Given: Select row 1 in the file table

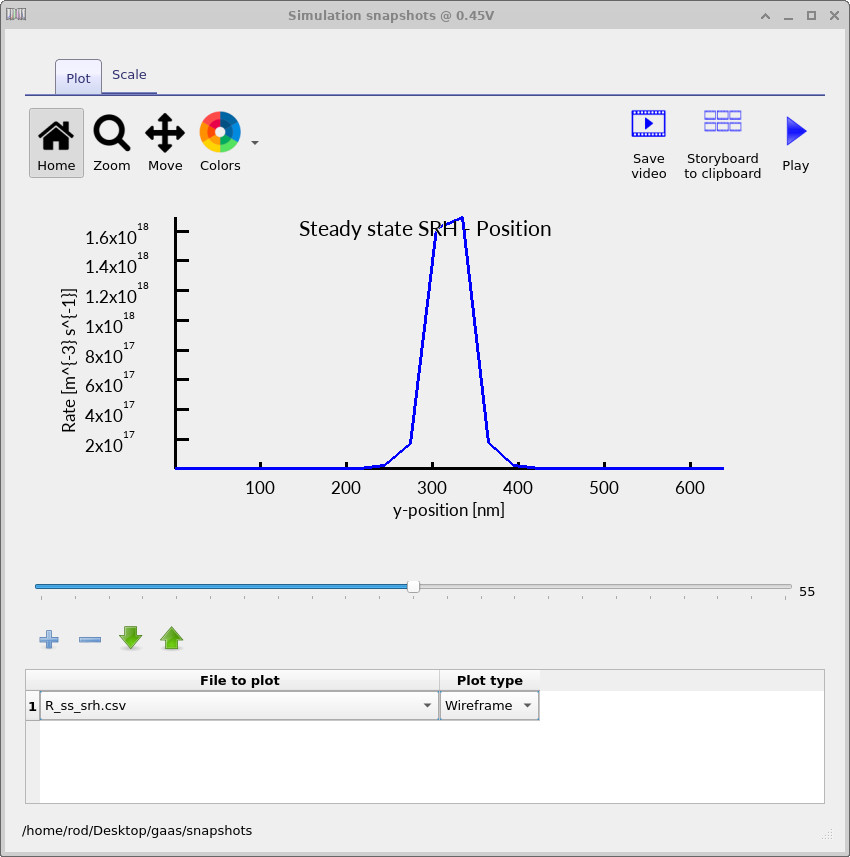Looking at the screenshot, I should (x=31, y=705).
